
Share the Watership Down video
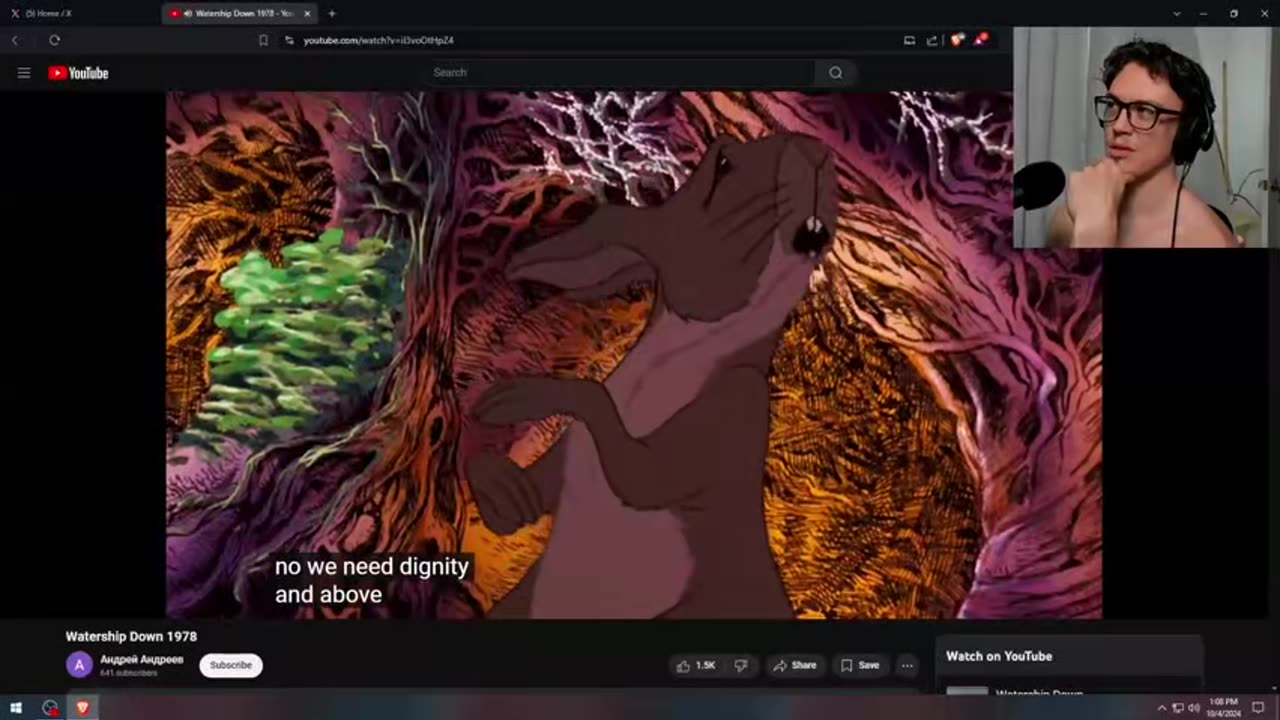click(794, 665)
